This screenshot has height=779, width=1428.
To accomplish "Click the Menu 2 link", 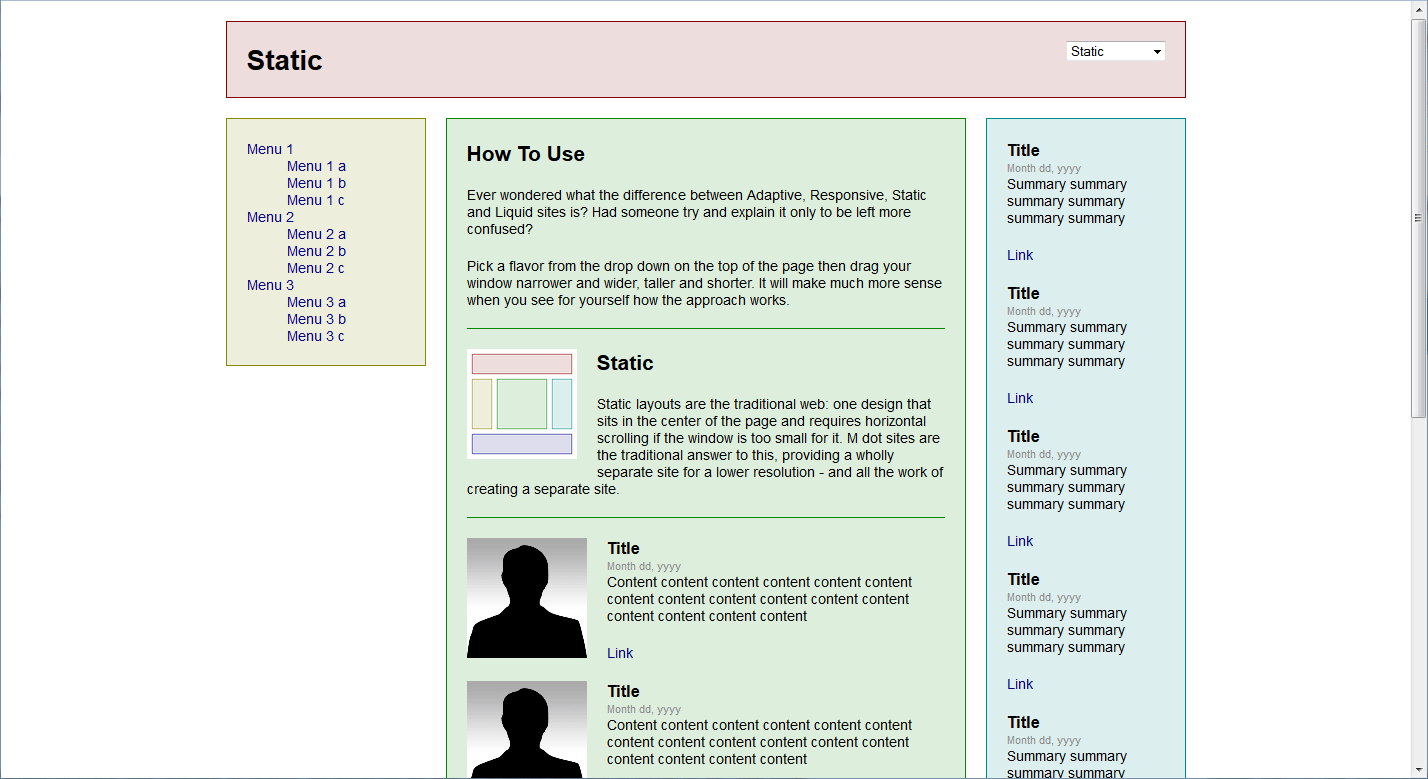I will click(270, 217).
